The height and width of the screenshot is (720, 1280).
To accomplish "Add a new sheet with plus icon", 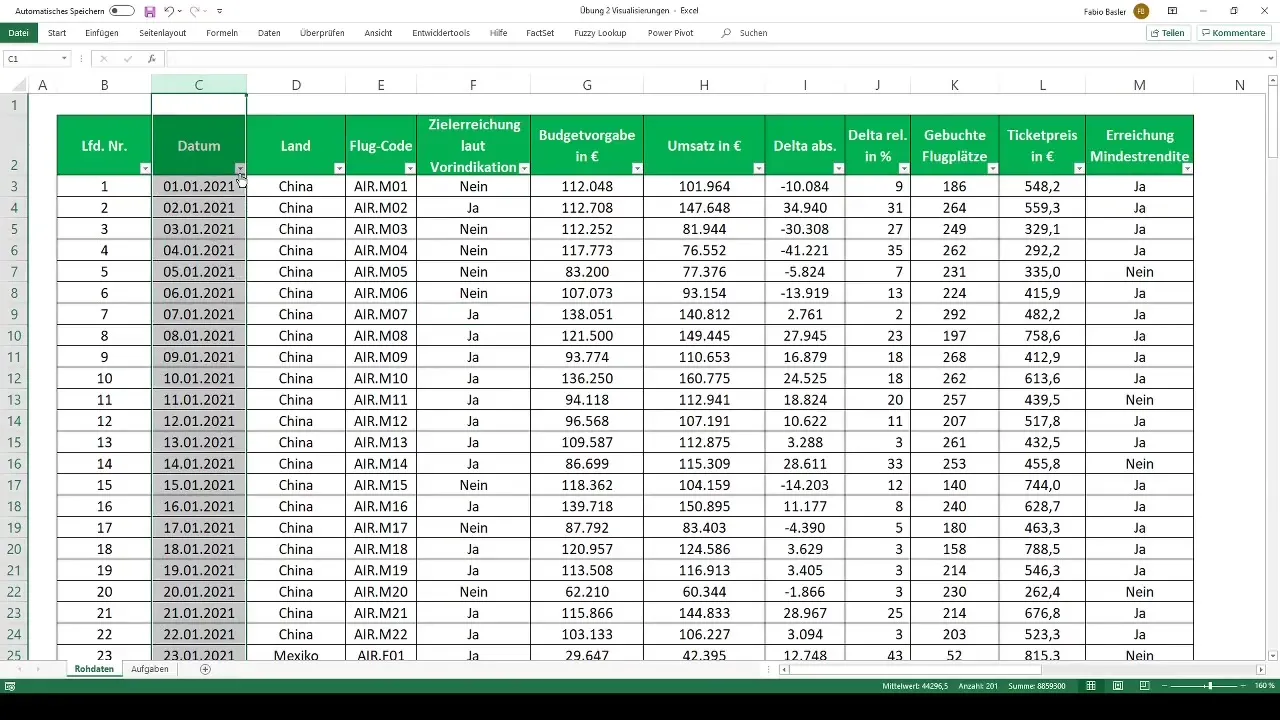I will coord(205,669).
